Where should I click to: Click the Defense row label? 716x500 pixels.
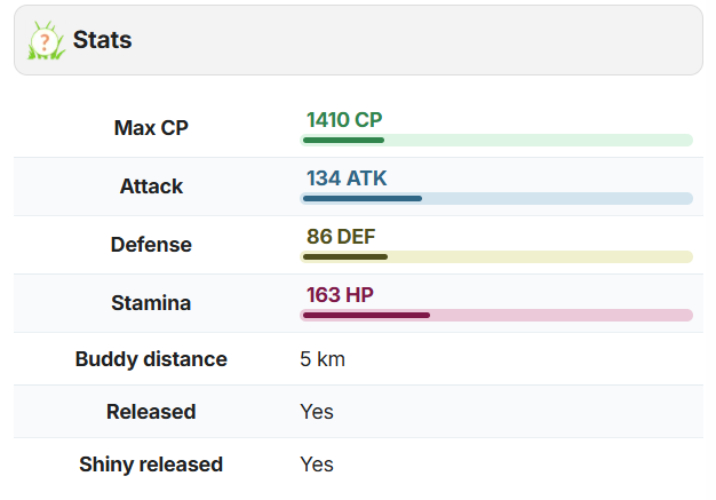[x=151, y=245]
